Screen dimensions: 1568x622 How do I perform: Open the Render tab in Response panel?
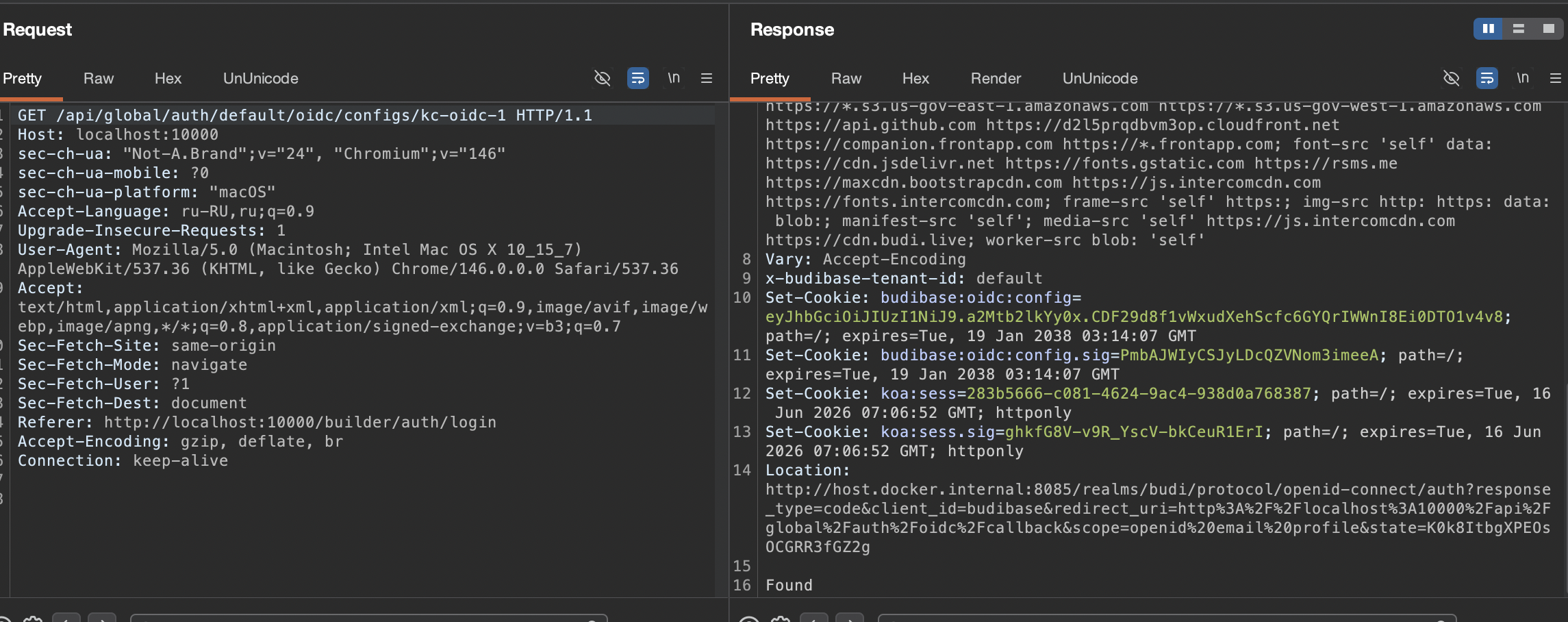click(x=996, y=78)
